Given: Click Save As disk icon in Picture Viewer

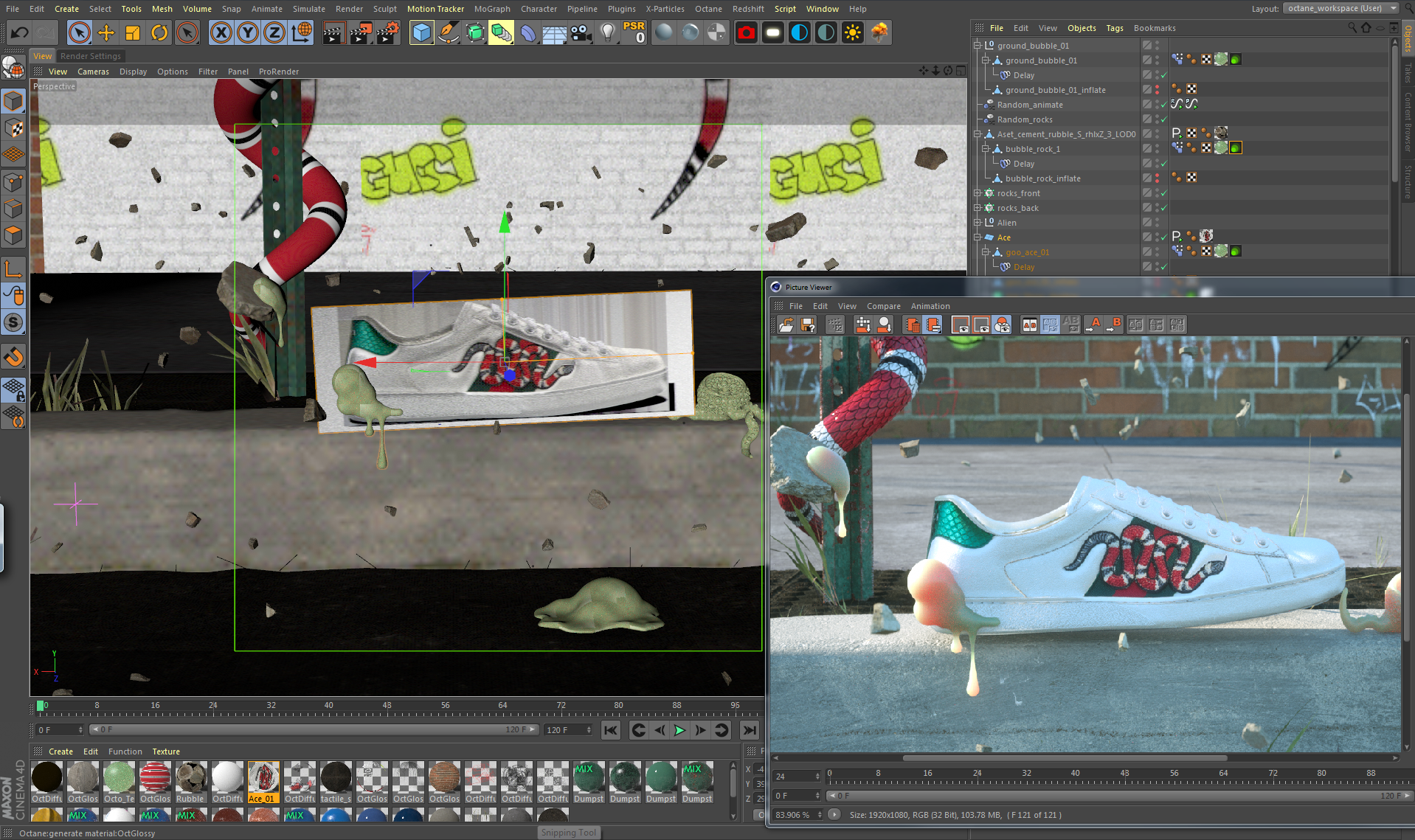Looking at the screenshot, I should point(808,324).
